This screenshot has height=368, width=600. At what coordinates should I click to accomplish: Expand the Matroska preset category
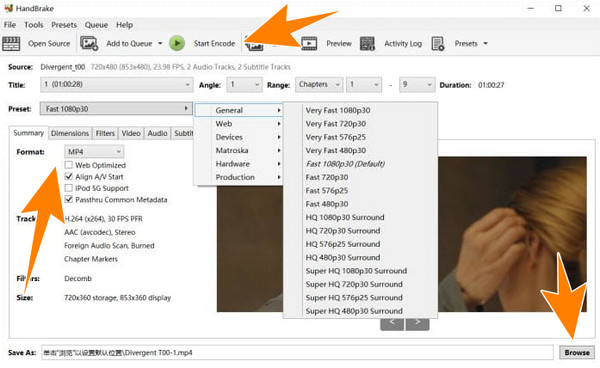coord(239,150)
